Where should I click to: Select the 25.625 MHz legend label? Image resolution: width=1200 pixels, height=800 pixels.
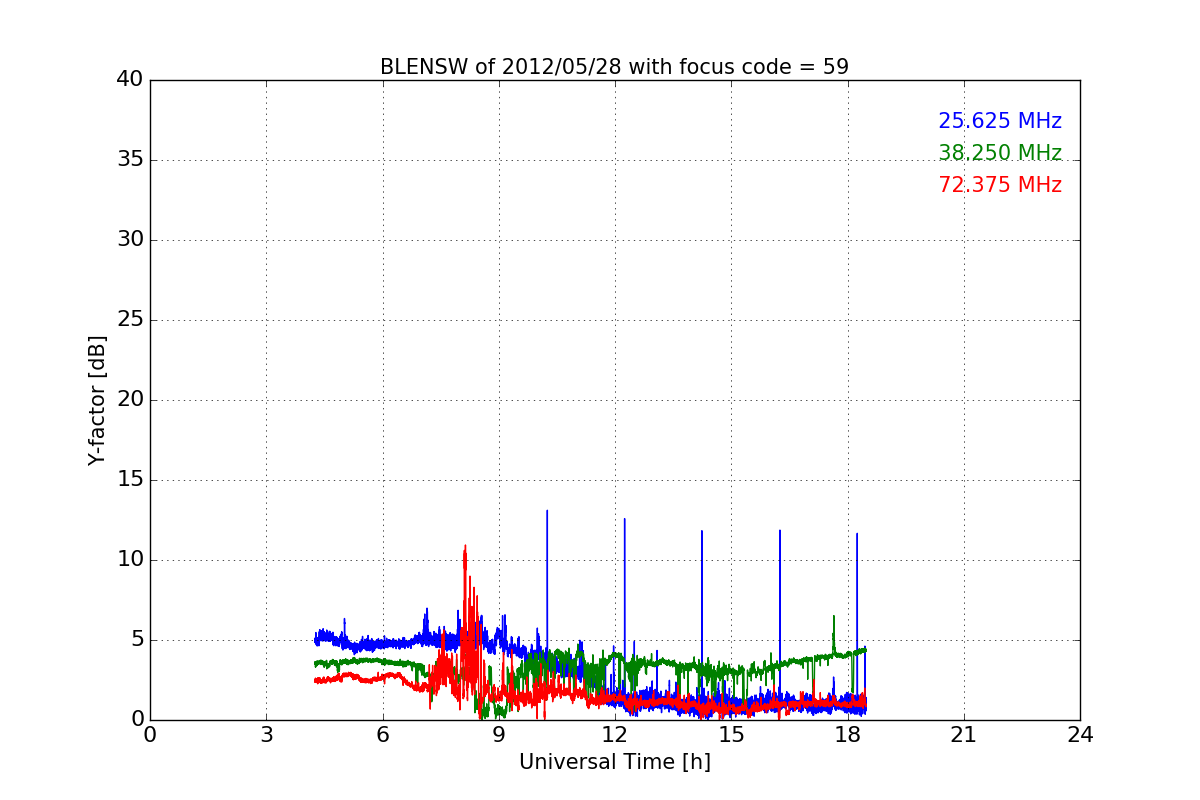pyautogui.click(x=1000, y=121)
